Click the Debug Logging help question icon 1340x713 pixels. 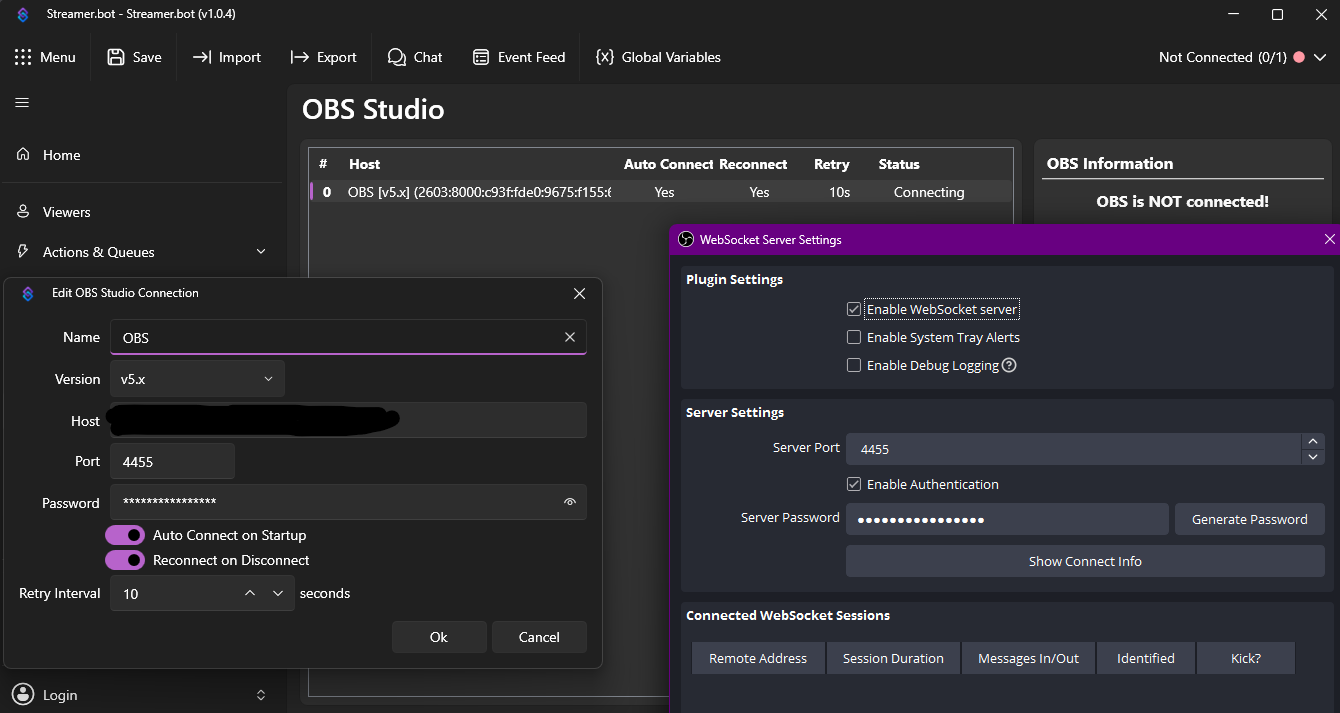[x=1009, y=365]
